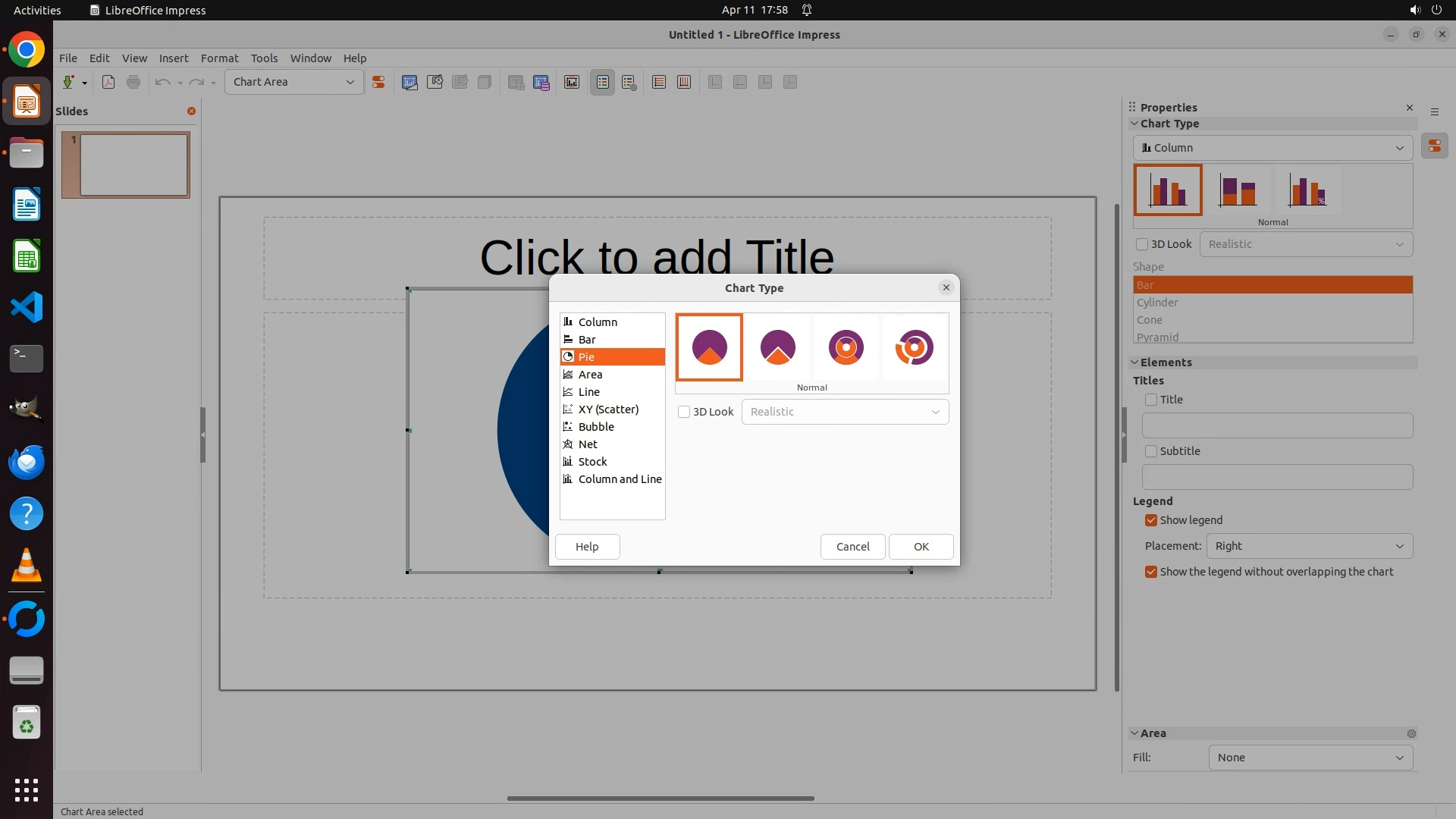Viewport: 1456px width, 819px height.
Task: Open the legend Placement dropdown
Action: (x=1310, y=546)
